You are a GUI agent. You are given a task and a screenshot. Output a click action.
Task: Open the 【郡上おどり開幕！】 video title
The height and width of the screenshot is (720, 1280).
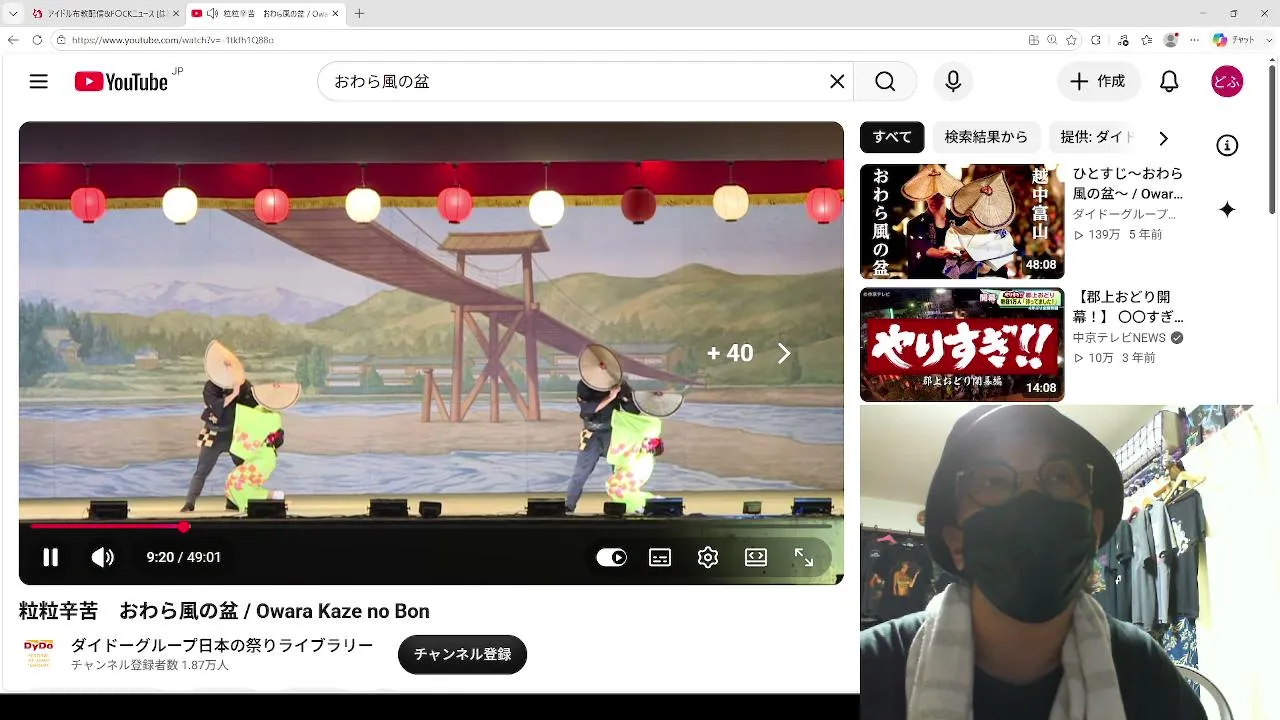click(1128, 307)
